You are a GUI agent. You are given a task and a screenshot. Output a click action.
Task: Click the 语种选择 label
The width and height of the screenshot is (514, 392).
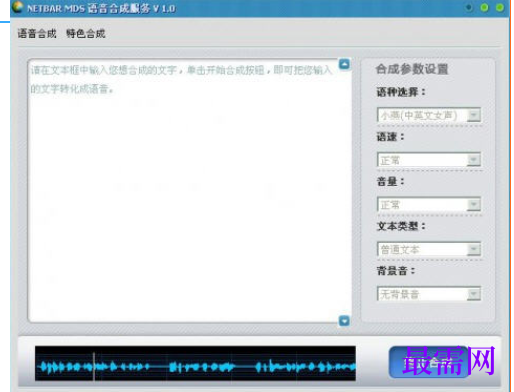click(x=401, y=92)
